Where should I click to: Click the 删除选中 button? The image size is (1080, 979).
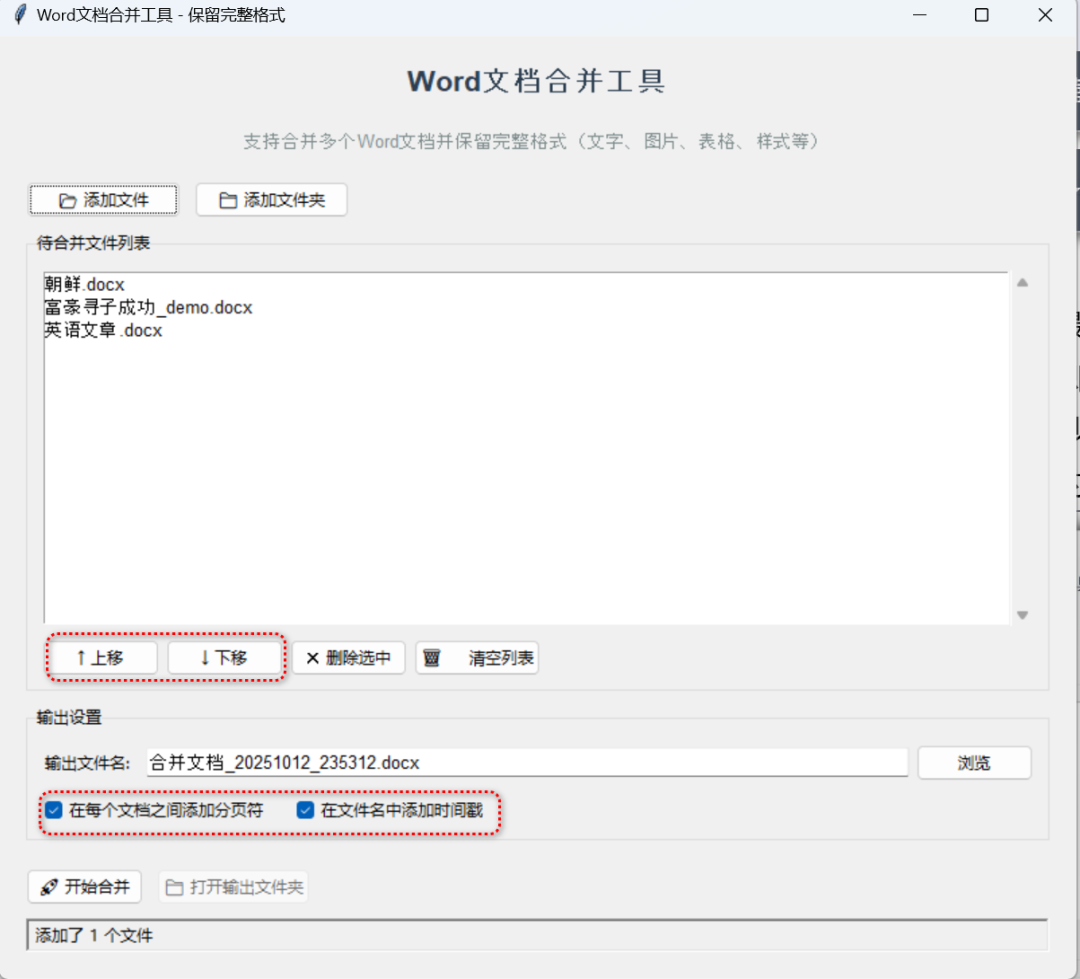(x=348, y=657)
